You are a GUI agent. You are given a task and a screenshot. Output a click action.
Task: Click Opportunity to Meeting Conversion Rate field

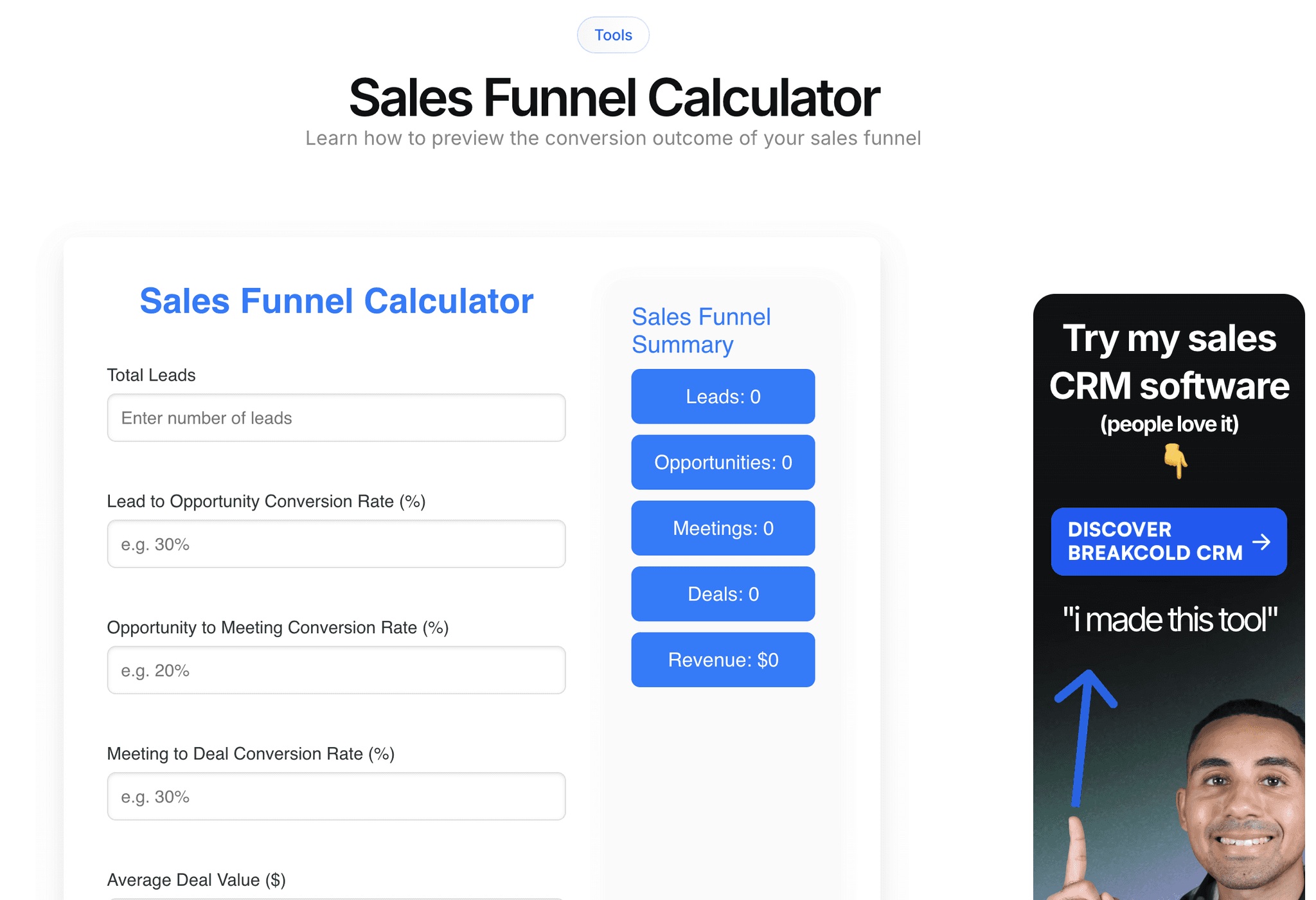pyautogui.click(x=338, y=670)
